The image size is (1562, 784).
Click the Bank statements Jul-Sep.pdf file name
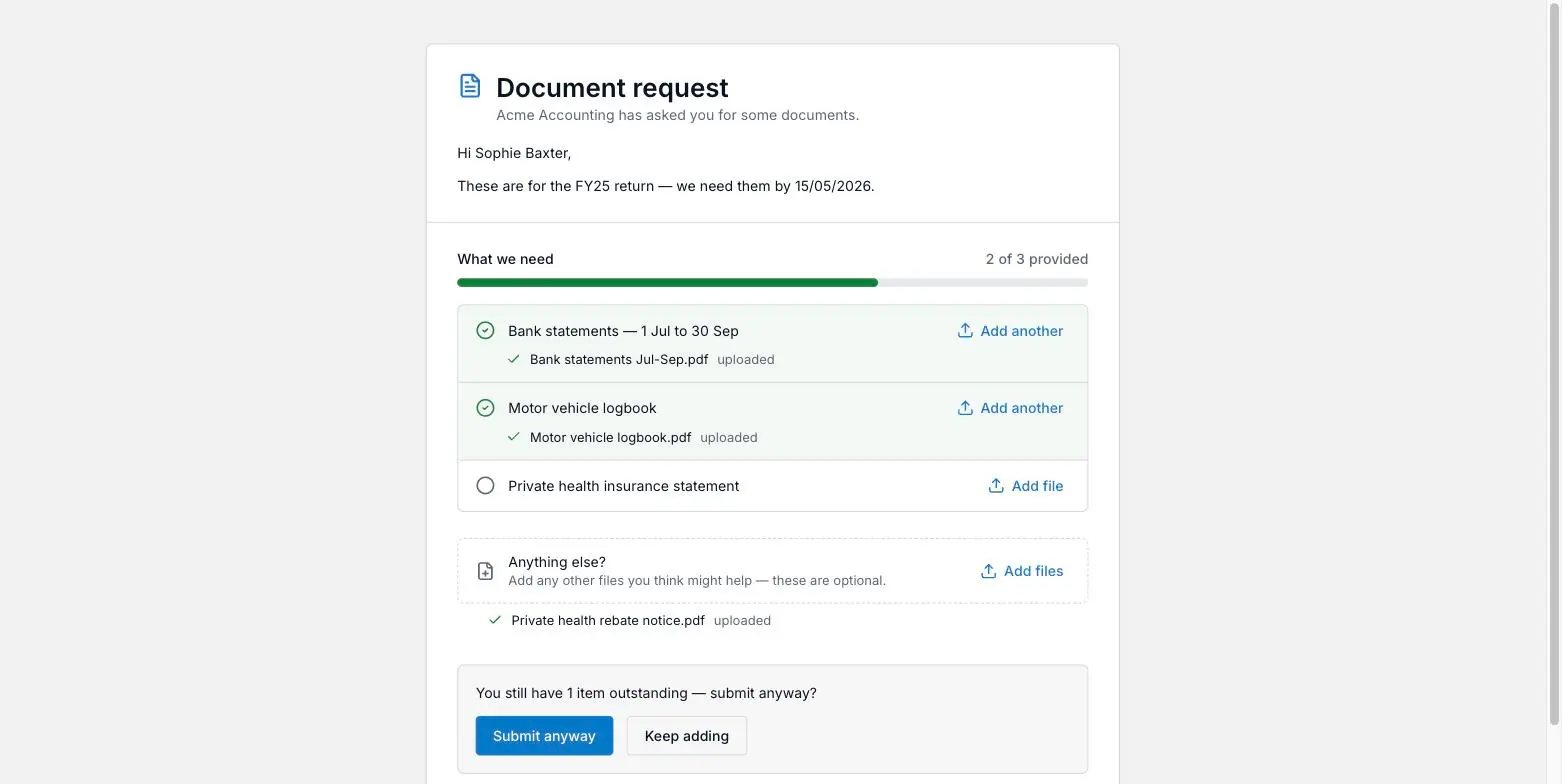click(x=619, y=359)
